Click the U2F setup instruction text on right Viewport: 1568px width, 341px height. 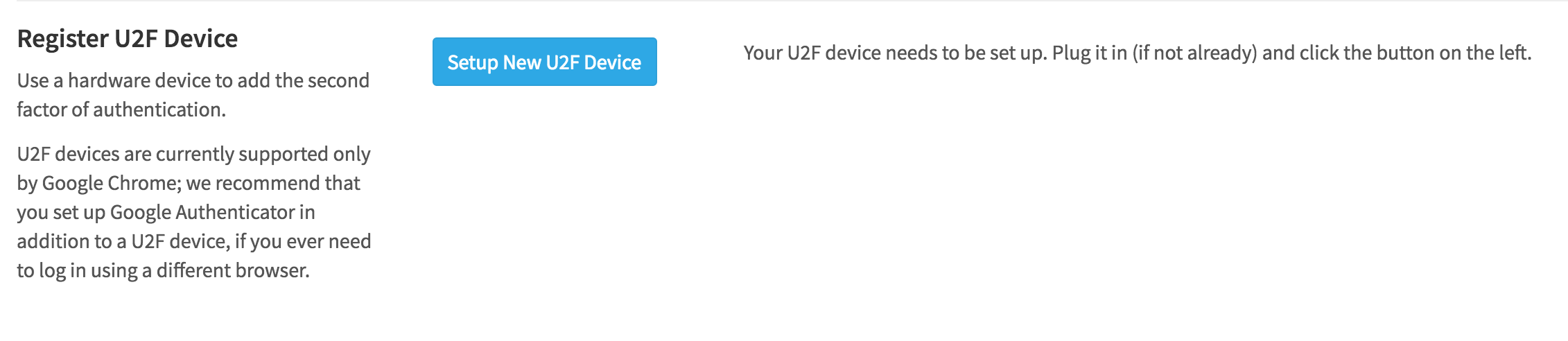(1137, 53)
